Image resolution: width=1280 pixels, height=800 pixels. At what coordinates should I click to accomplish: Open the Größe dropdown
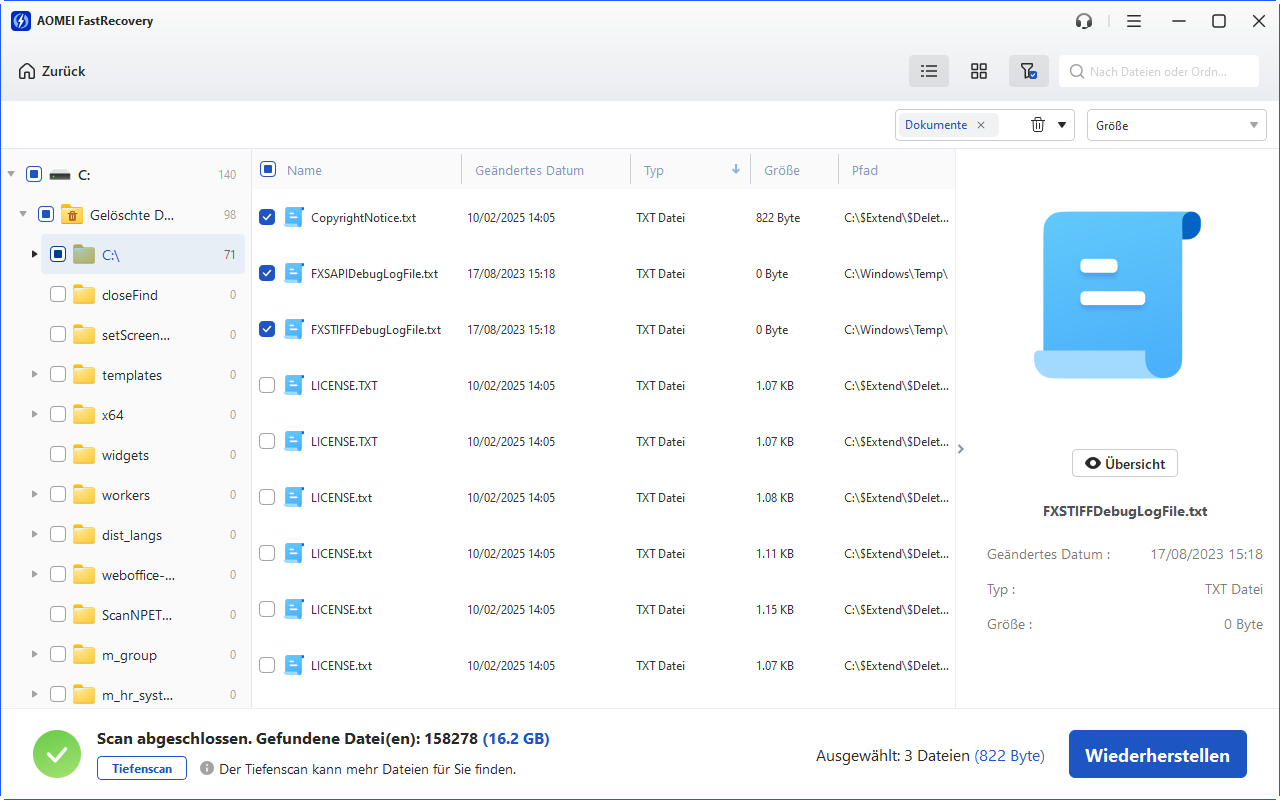pos(1176,124)
